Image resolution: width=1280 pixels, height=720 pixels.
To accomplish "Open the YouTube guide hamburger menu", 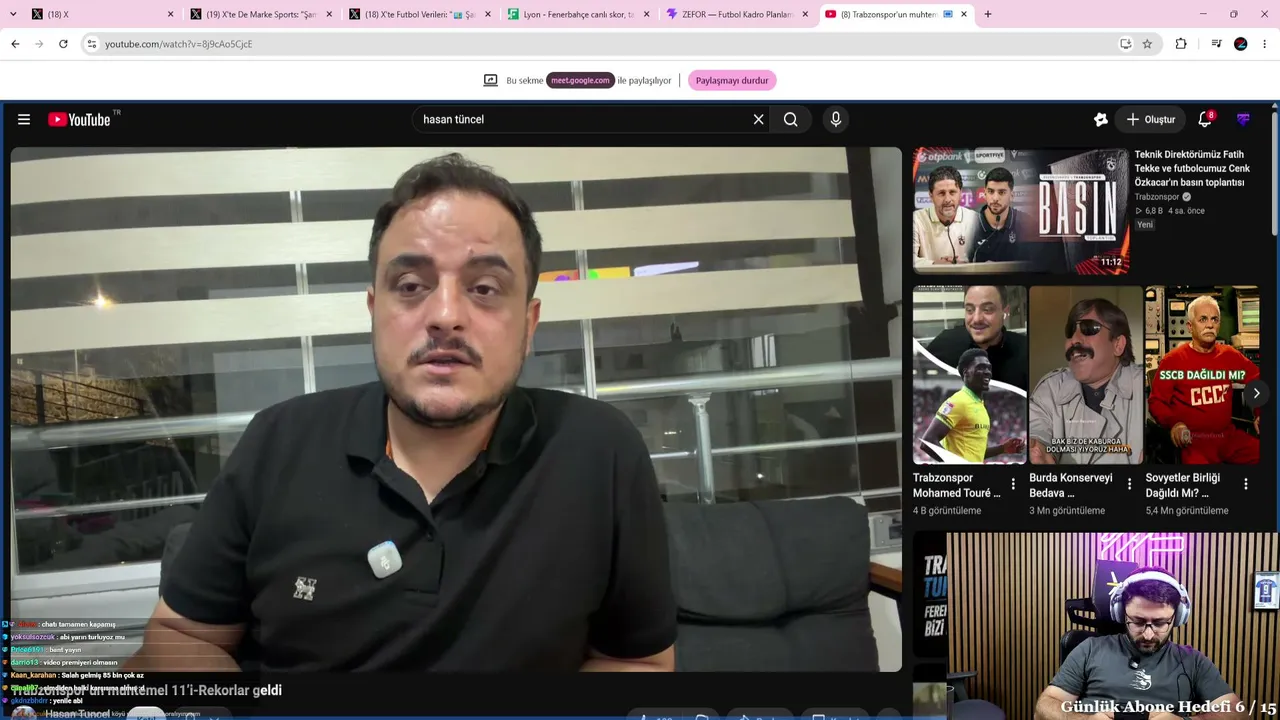I will [24, 119].
